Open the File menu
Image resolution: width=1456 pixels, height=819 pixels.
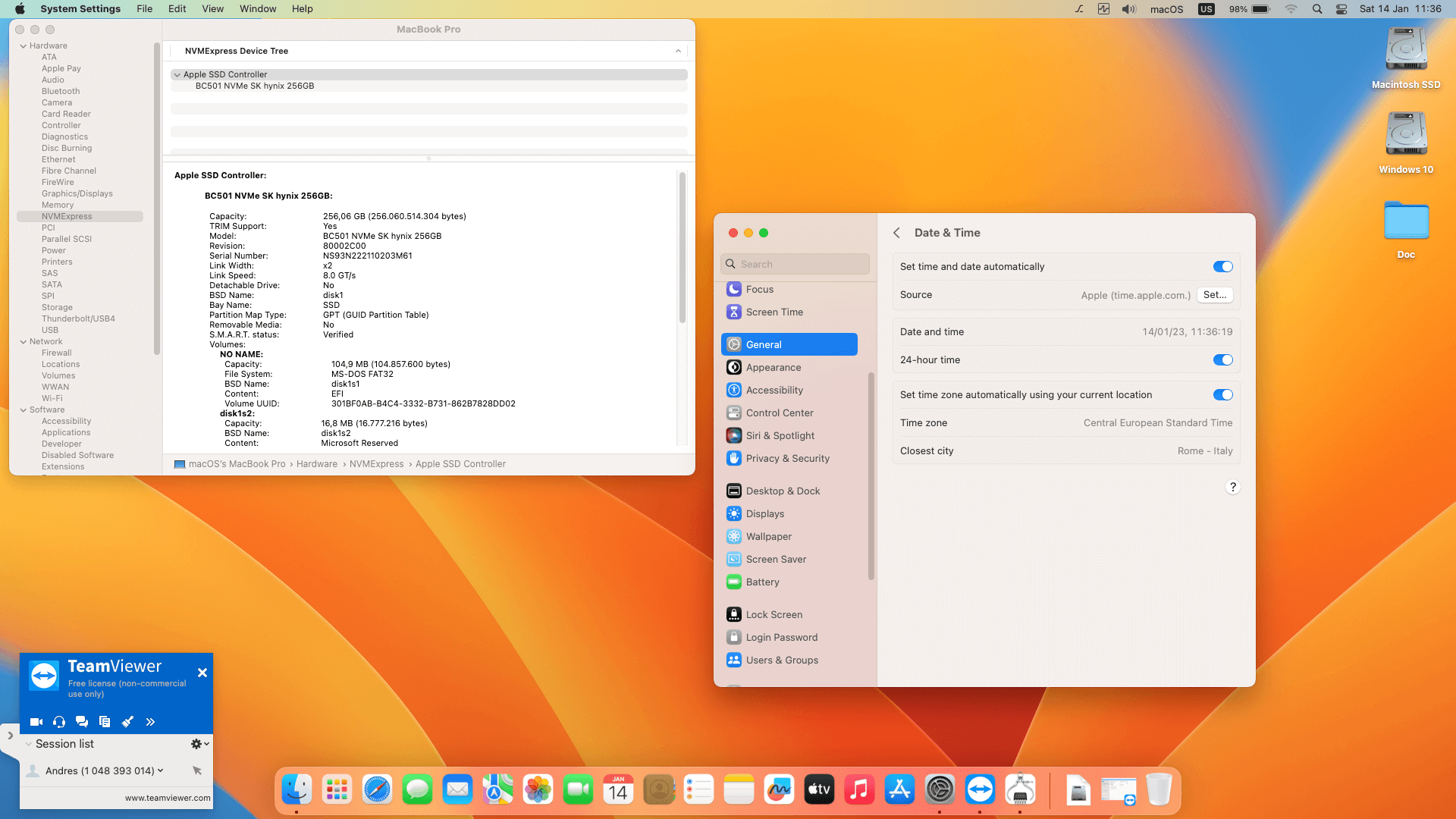[x=144, y=9]
